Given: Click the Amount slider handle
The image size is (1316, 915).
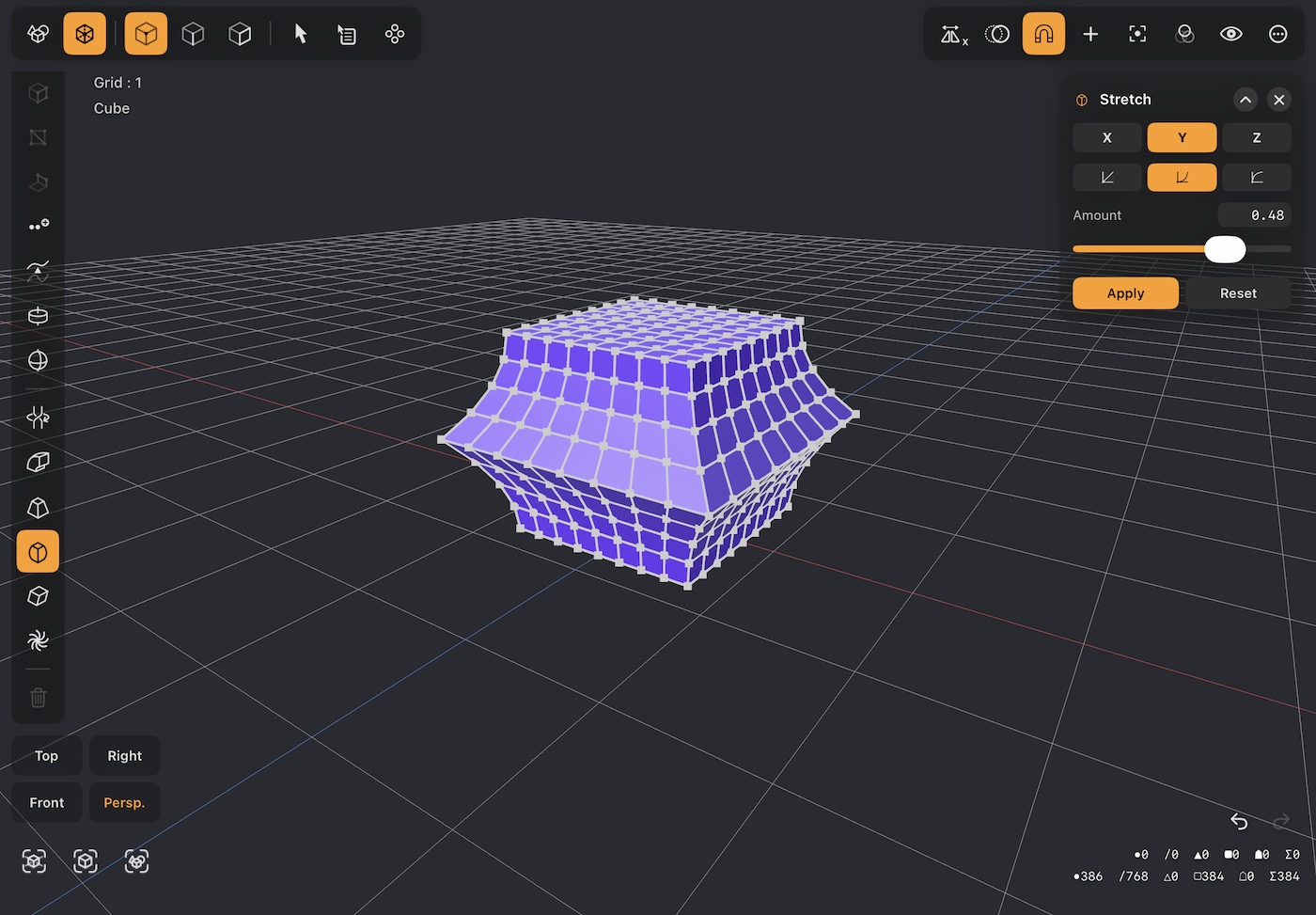Looking at the screenshot, I should [x=1225, y=249].
